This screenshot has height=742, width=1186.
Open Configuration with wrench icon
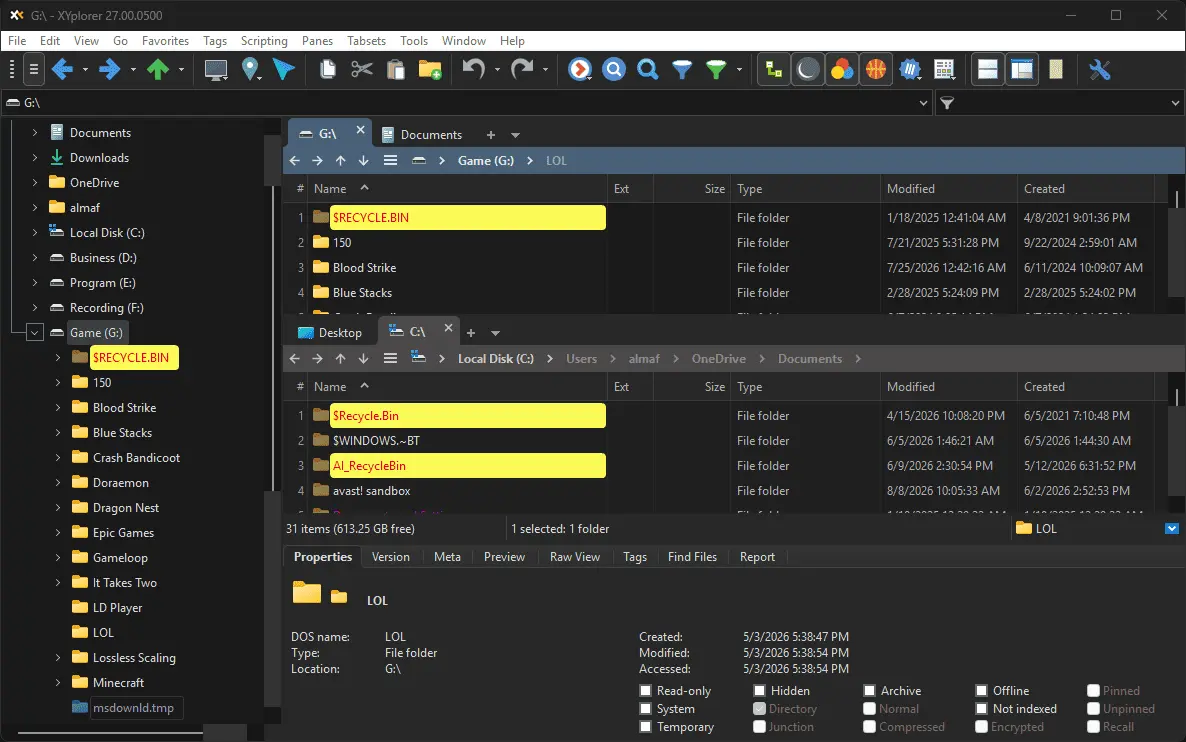tap(1100, 70)
